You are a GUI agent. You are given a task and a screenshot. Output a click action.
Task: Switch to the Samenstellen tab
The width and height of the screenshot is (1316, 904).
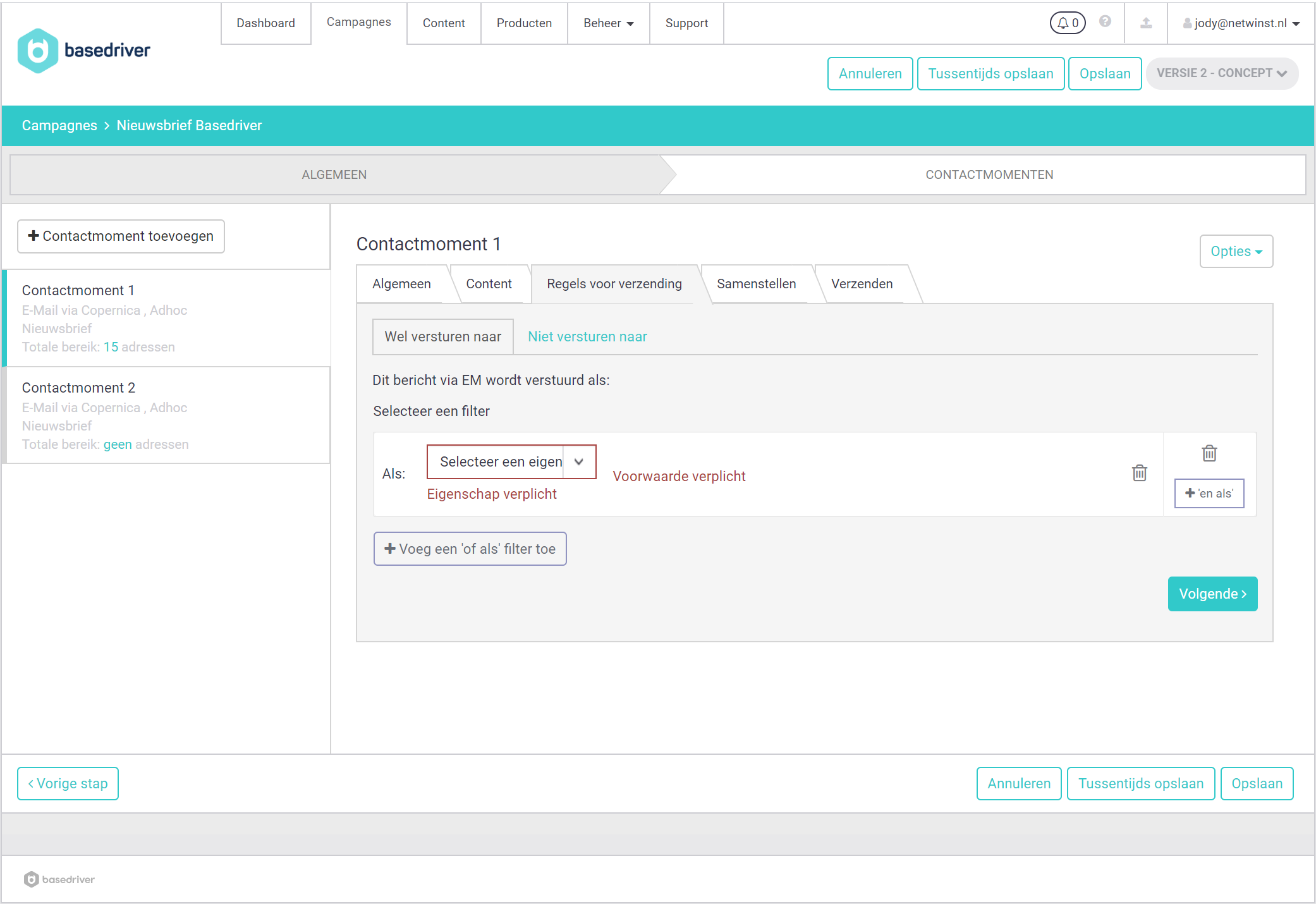(756, 284)
